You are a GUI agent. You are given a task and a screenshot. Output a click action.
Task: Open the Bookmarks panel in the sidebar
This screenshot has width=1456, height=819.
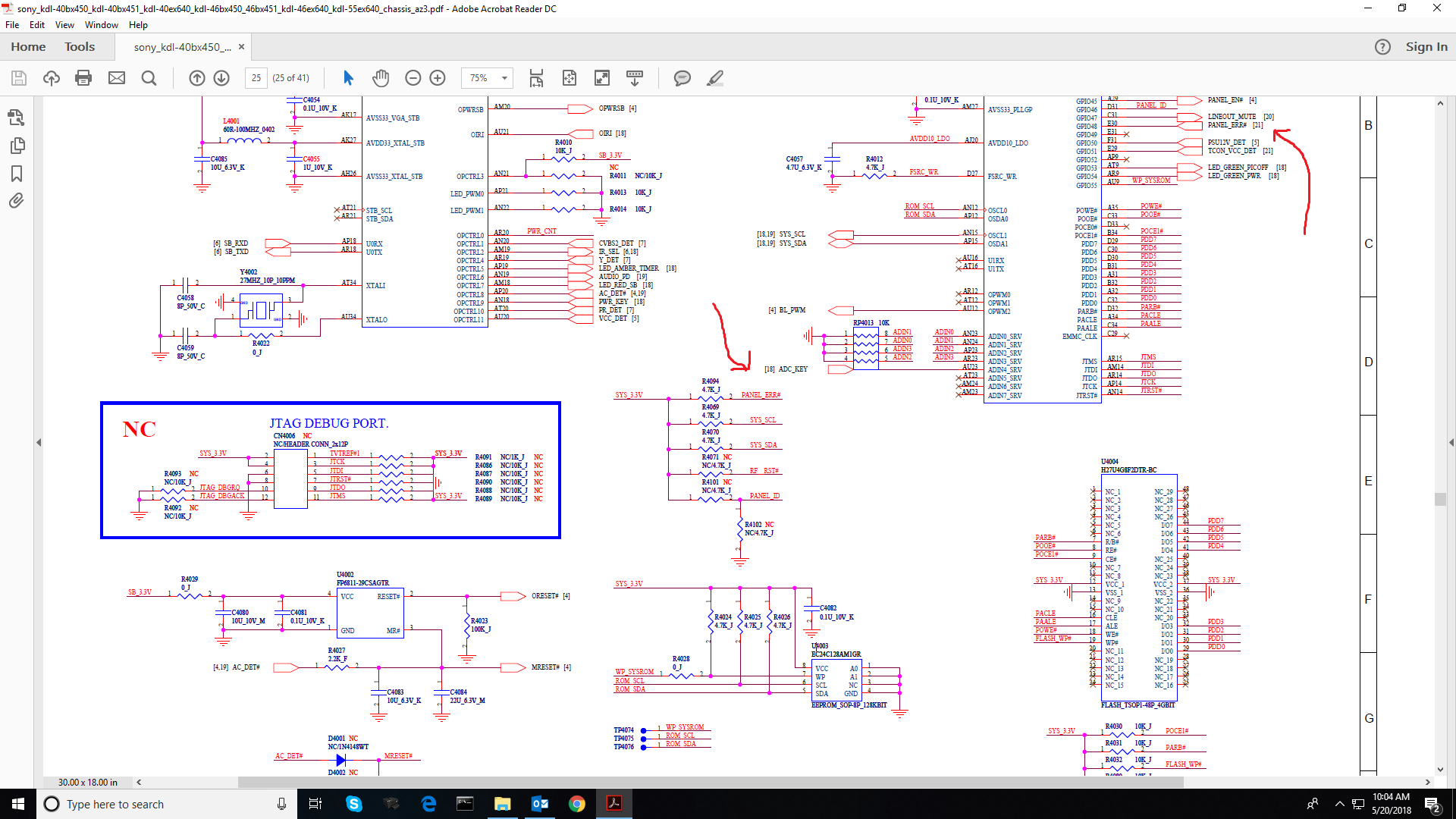tap(17, 174)
